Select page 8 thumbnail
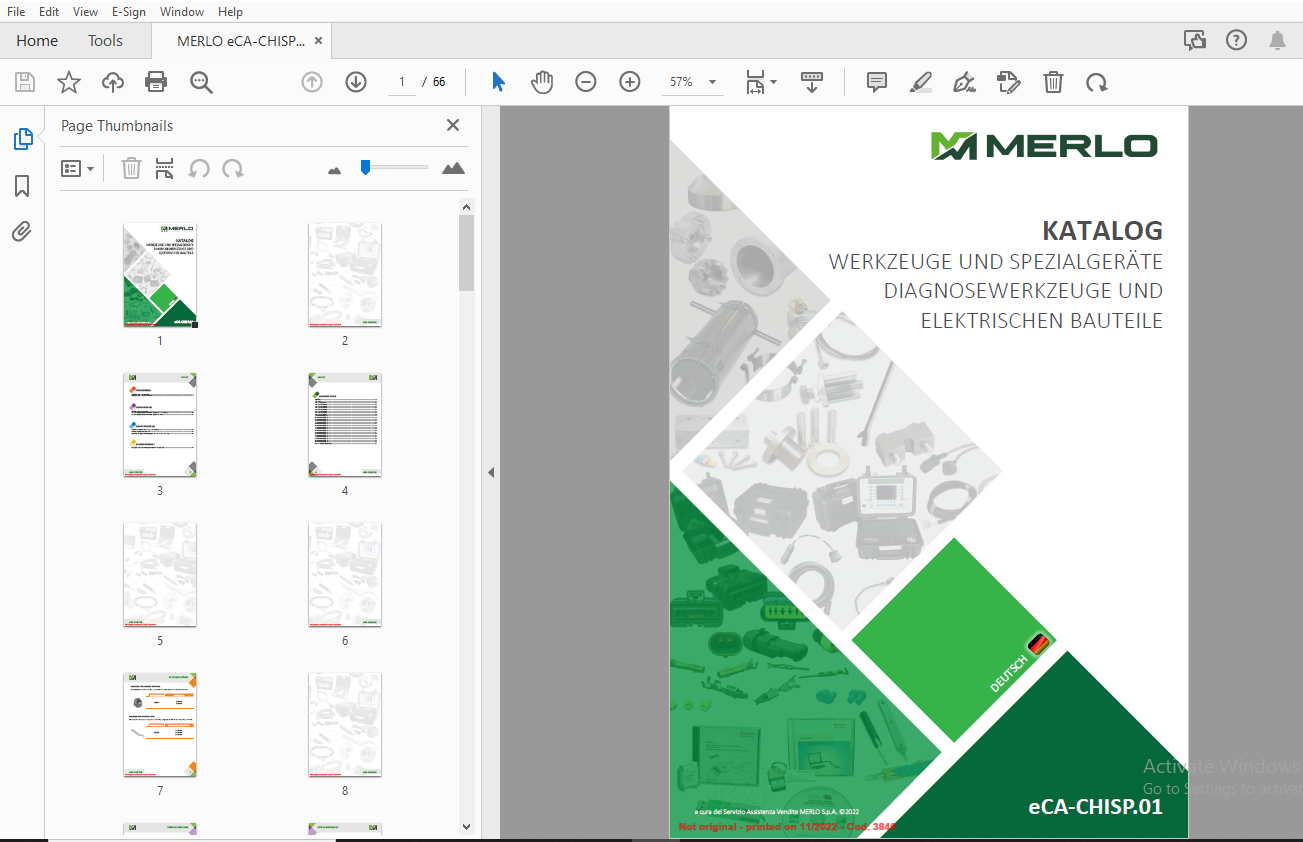The height and width of the screenshot is (842, 1303). click(345, 725)
